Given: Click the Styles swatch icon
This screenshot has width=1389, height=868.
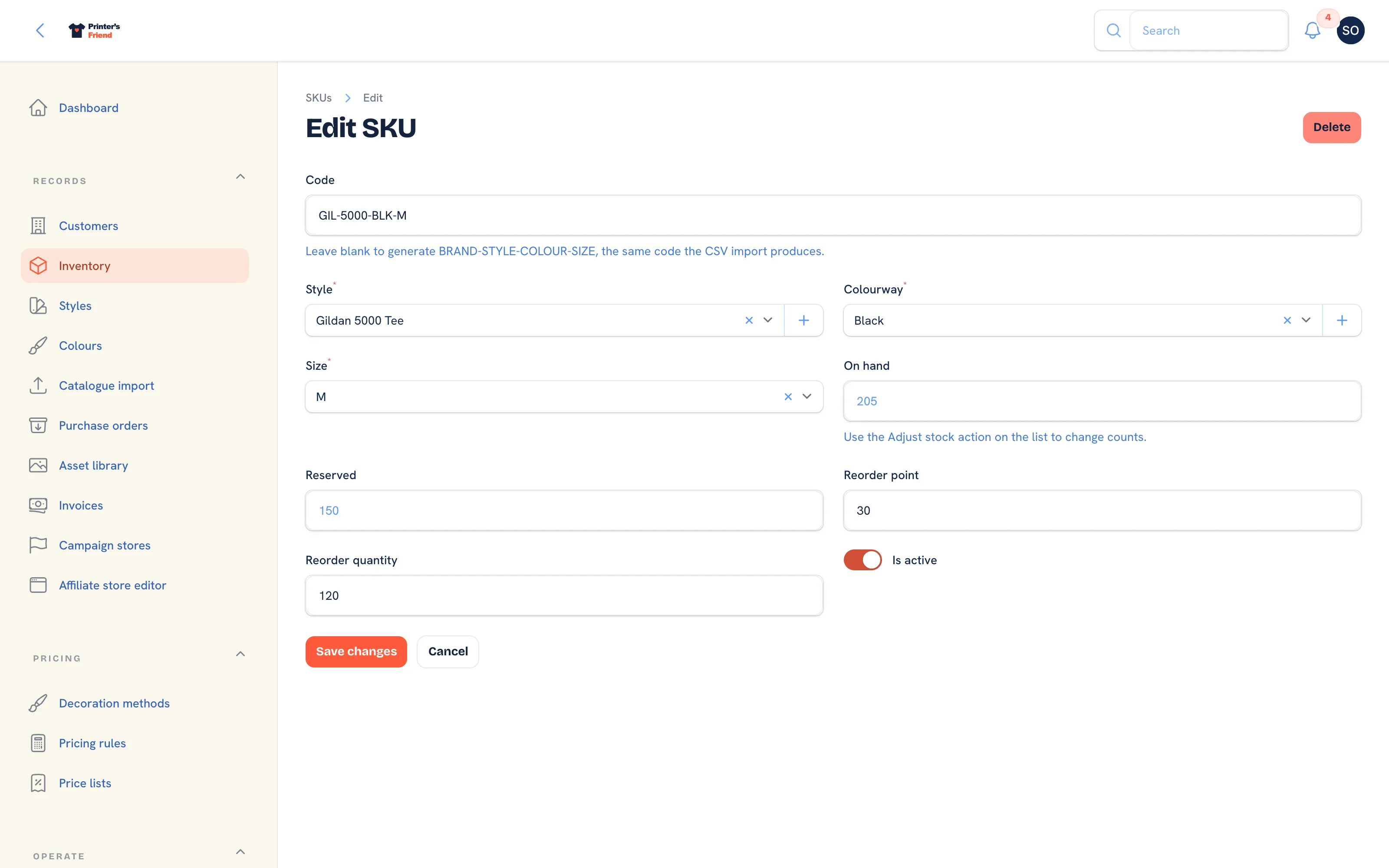Looking at the screenshot, I should [x=38, y=306].
